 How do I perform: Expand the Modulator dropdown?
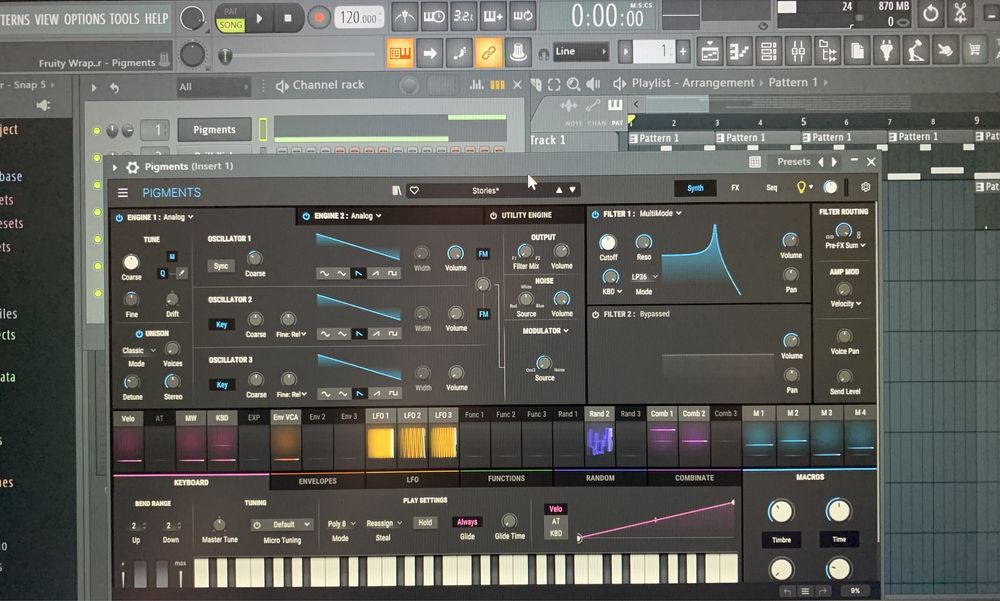click(545, 330)
